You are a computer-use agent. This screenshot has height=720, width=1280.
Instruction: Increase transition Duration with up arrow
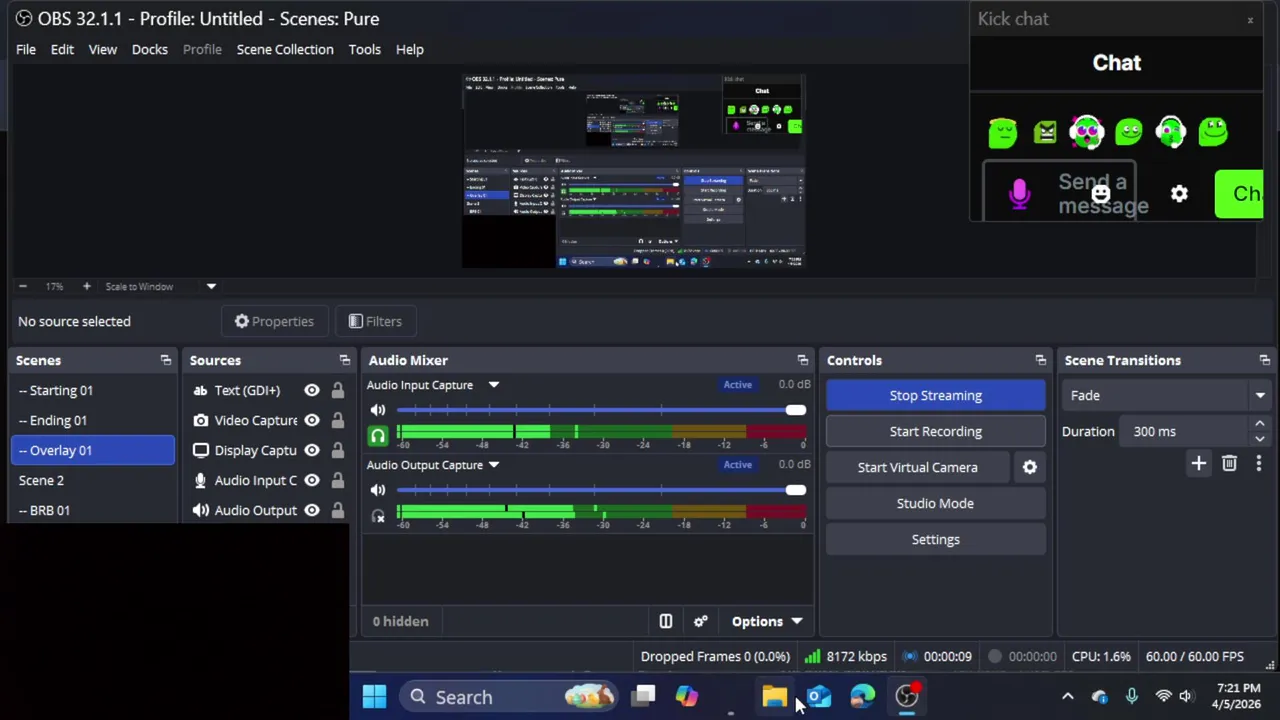tap(1259, 425)
